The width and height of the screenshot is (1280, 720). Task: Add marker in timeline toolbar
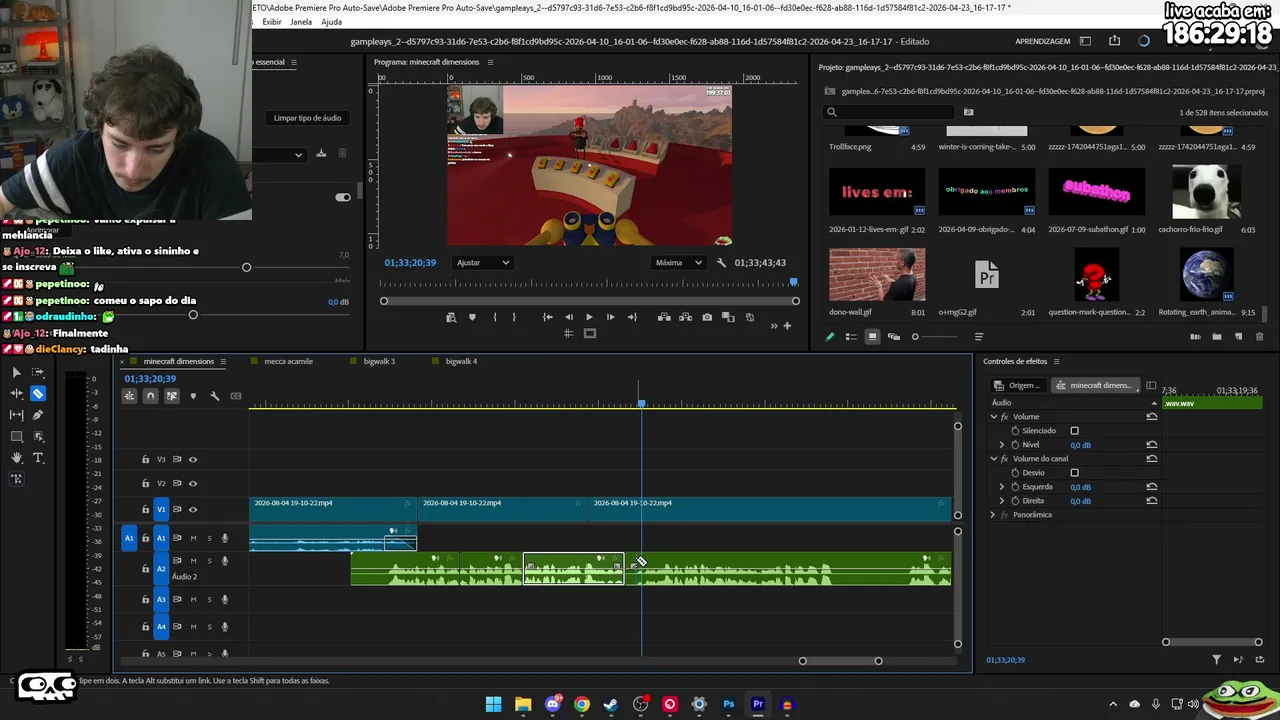click(193, 396)
